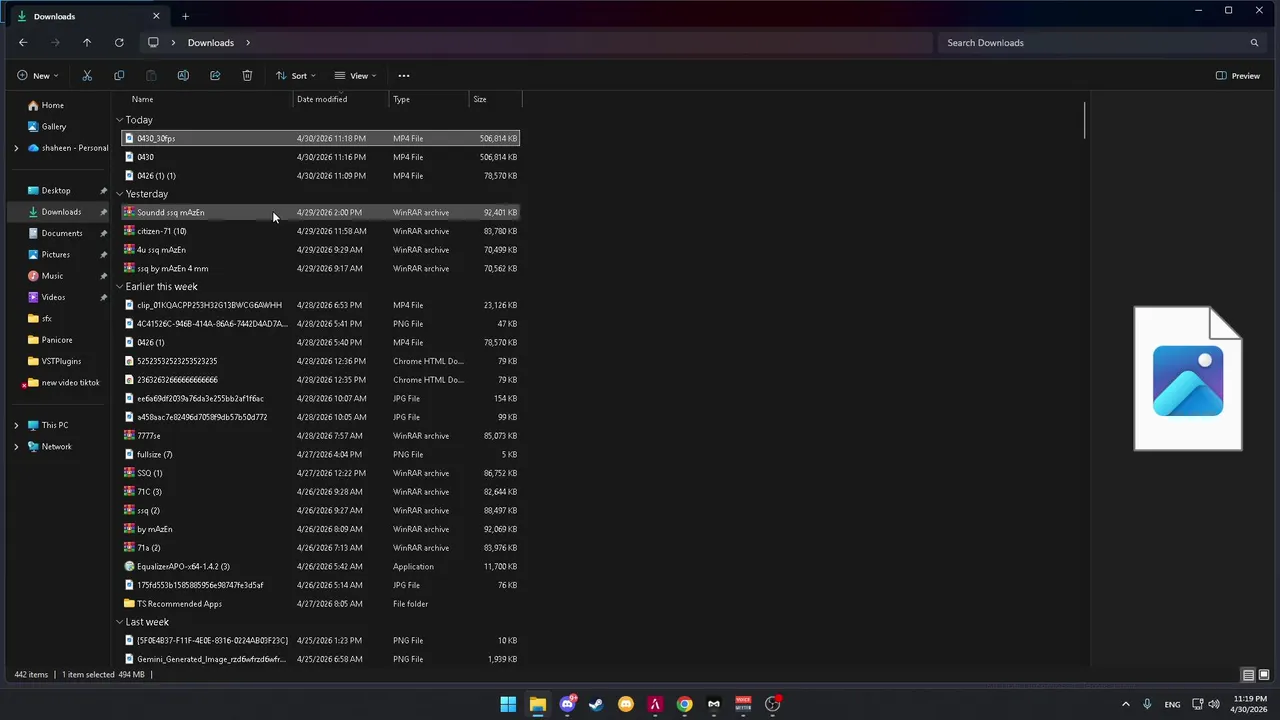Click the search magnifier icon
Image resolution: width=1280 pixels, height=720 pixels.
pos(1254,43)
